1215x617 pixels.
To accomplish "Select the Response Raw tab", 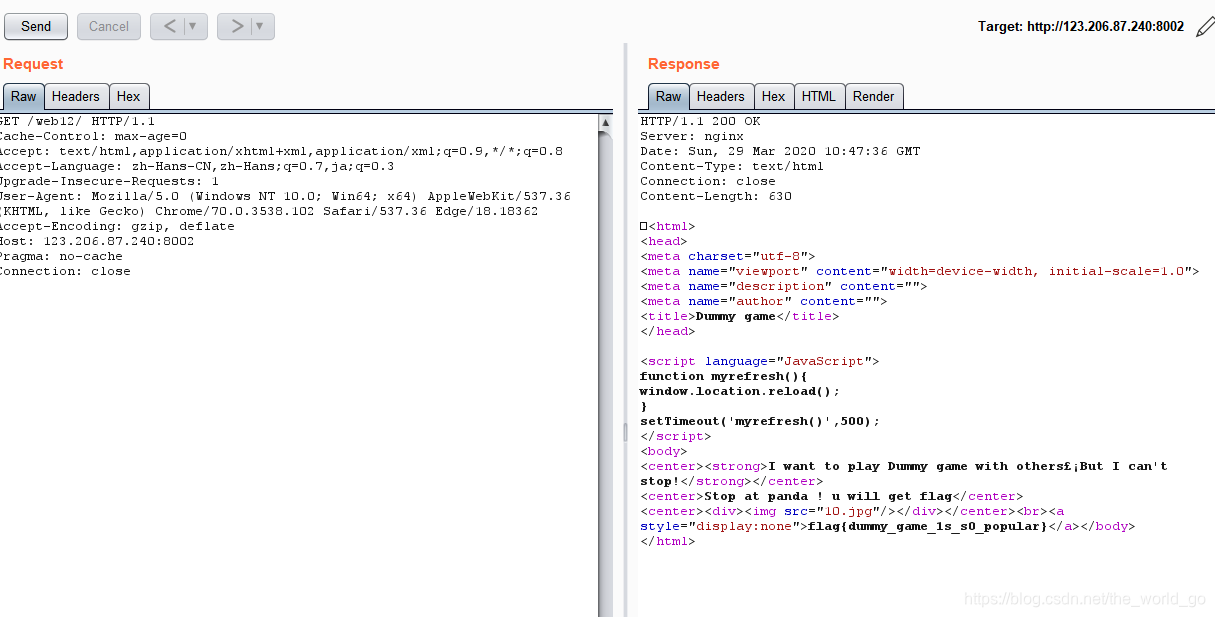I will pyautogui.click(x=669, y=97).
